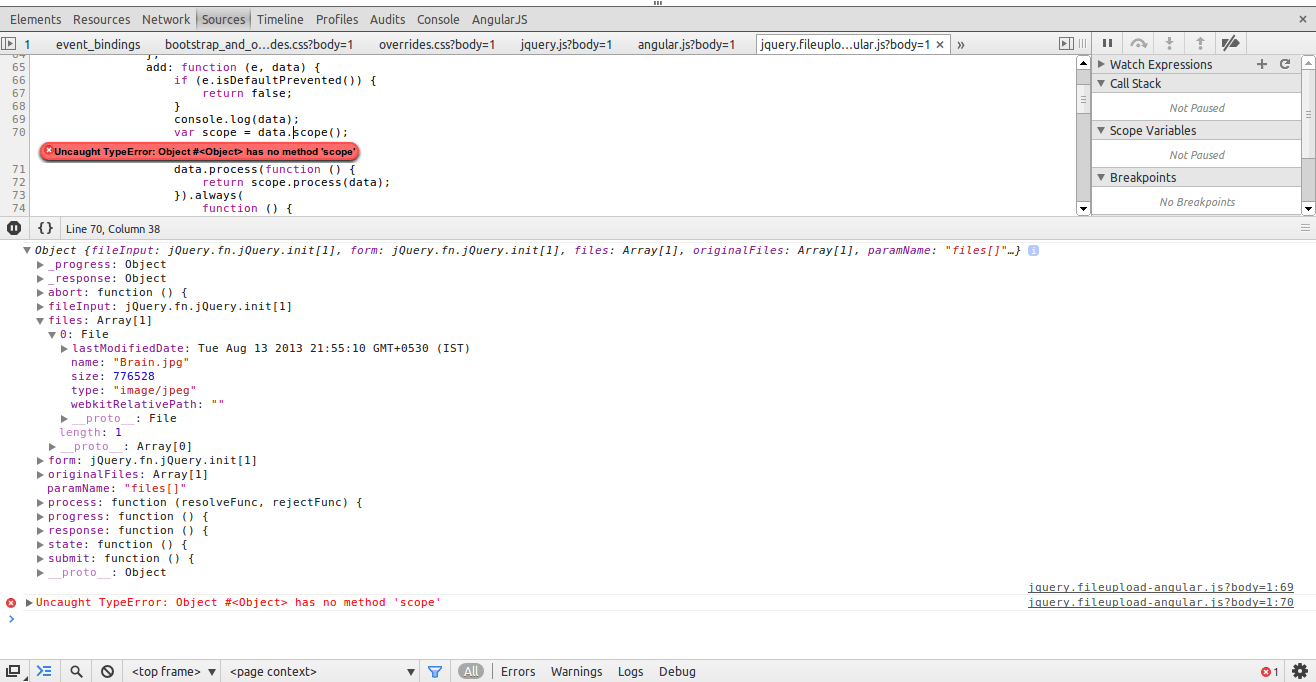The width and height of the screenshot is (1316, 682).
Task: Add a watch expression with the plus button
Action: 1262,64
